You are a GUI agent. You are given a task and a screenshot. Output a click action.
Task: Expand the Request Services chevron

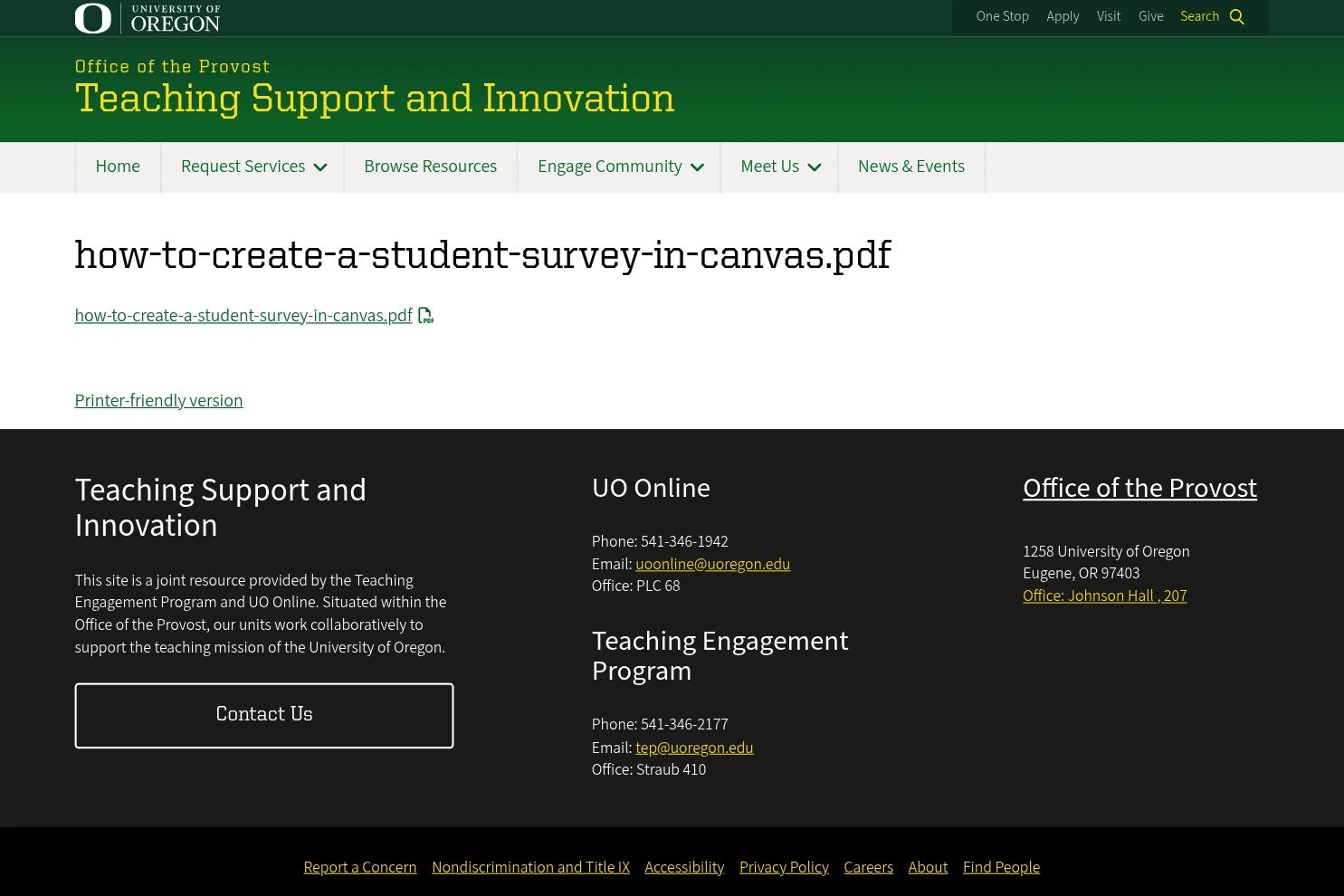click(x=320, y=167)
